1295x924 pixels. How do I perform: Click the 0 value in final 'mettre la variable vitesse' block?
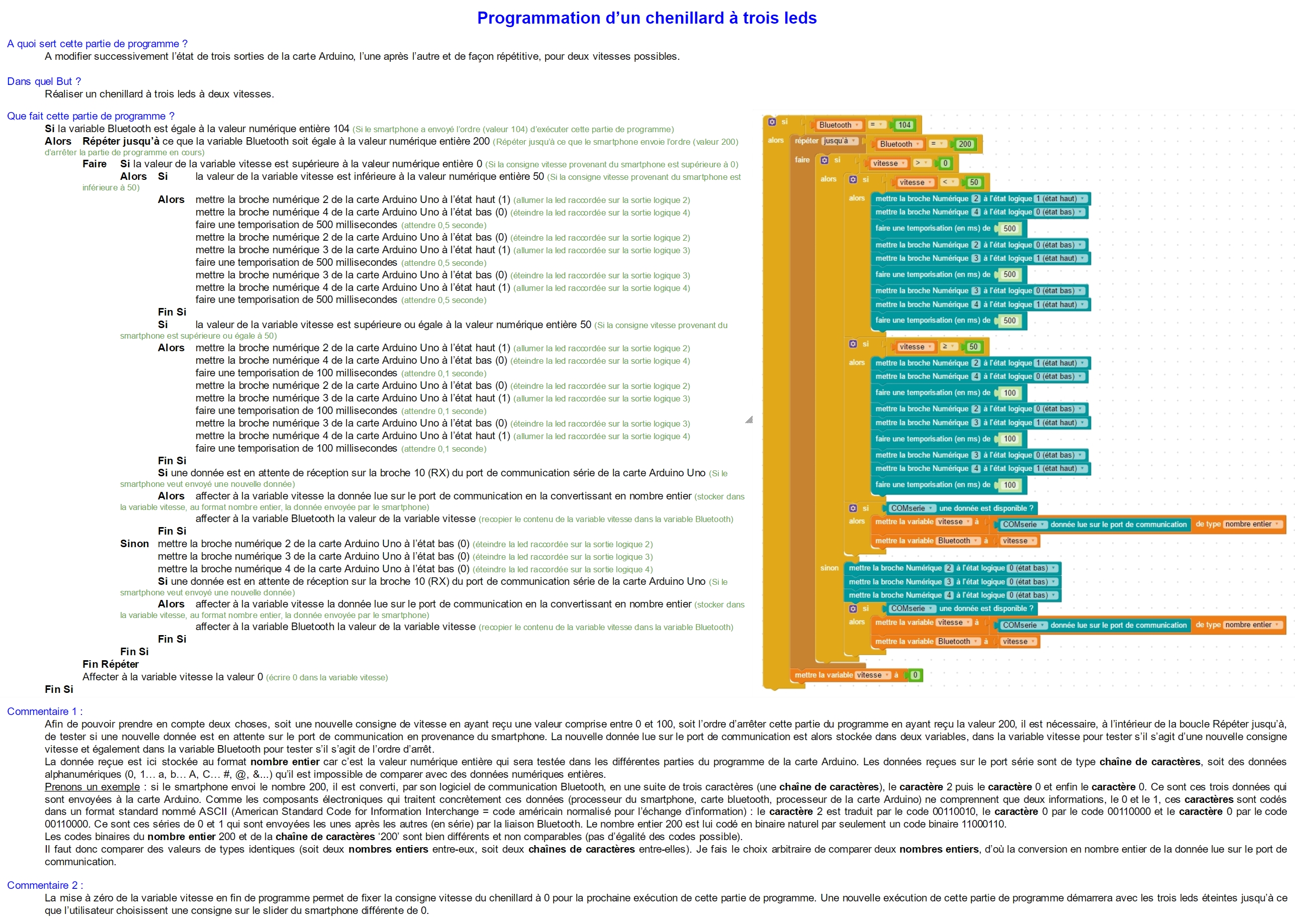(x=915, y=675)
